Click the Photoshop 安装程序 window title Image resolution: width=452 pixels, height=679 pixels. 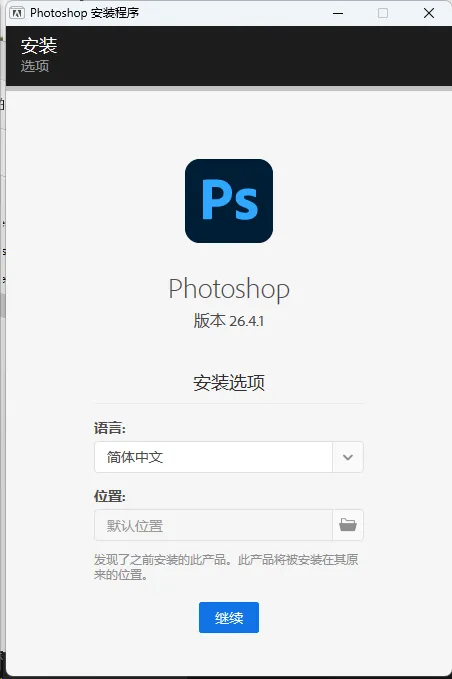point(84,13)
